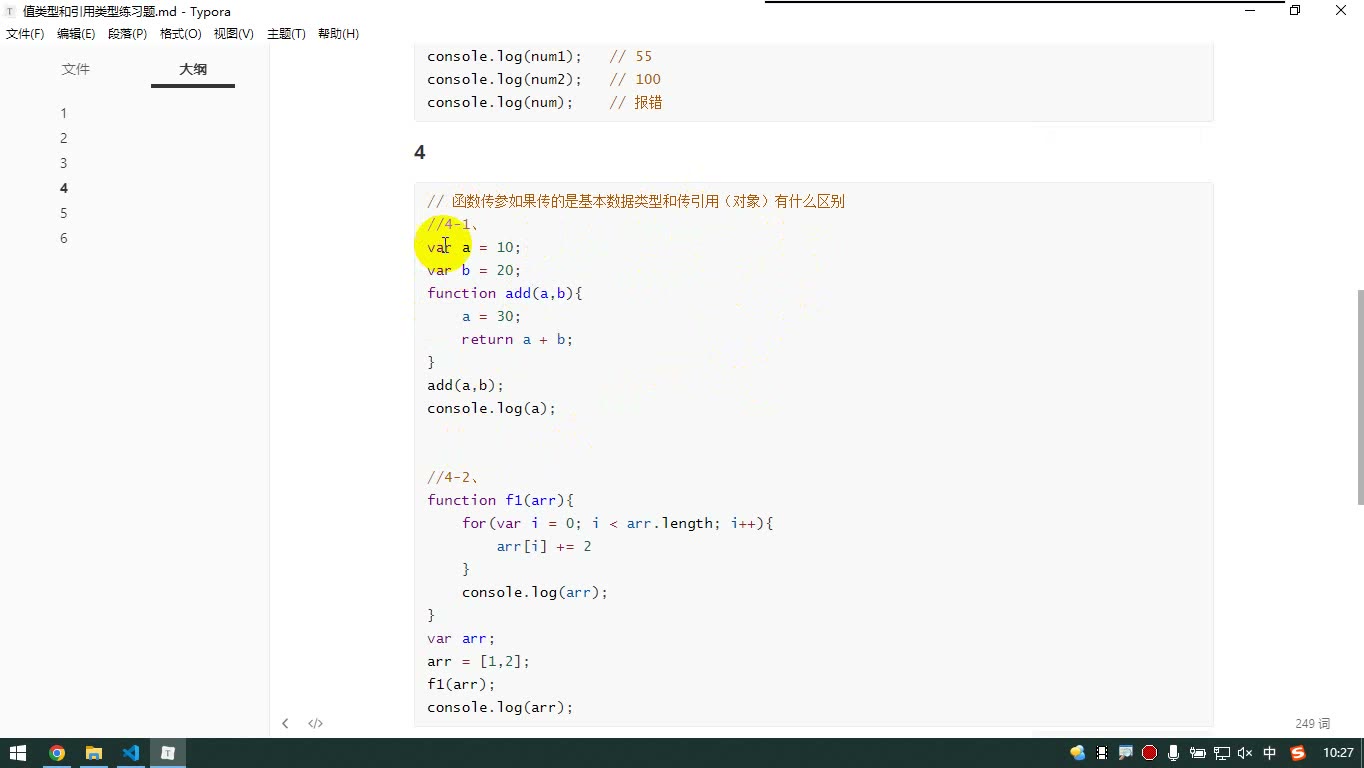Click the film strip tray icon
The image size is (1364, 768).
coord(1102,753)
